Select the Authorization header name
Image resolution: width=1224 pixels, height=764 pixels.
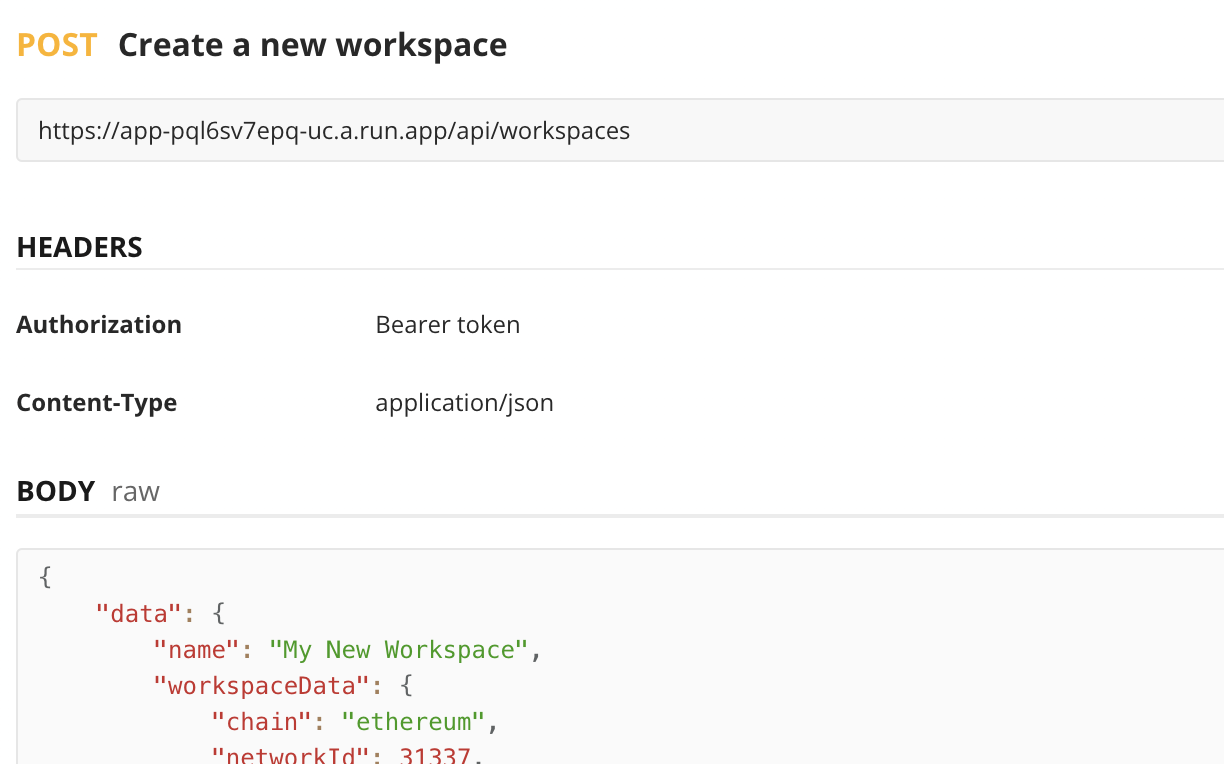[99, 325]
